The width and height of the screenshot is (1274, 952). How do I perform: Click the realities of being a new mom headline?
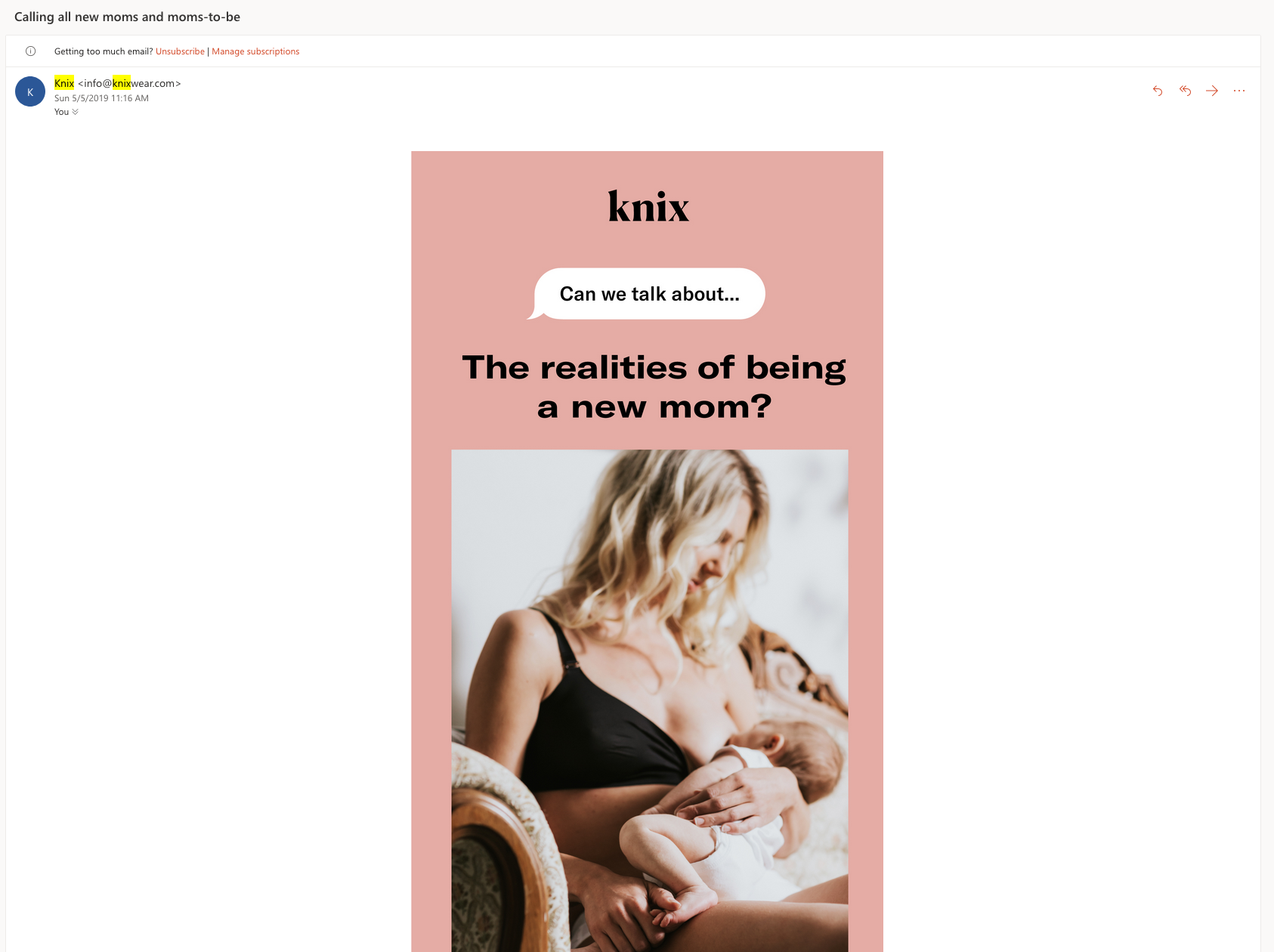(654, 387)
